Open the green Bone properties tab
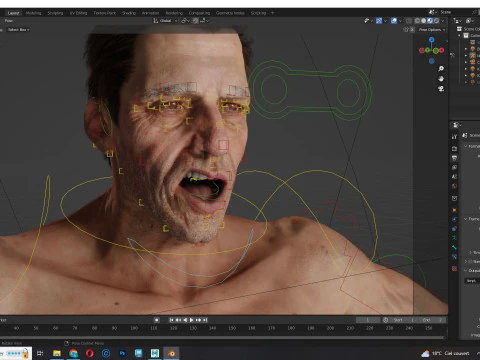This screenshot has width=480, height=360. click(454, 247)
